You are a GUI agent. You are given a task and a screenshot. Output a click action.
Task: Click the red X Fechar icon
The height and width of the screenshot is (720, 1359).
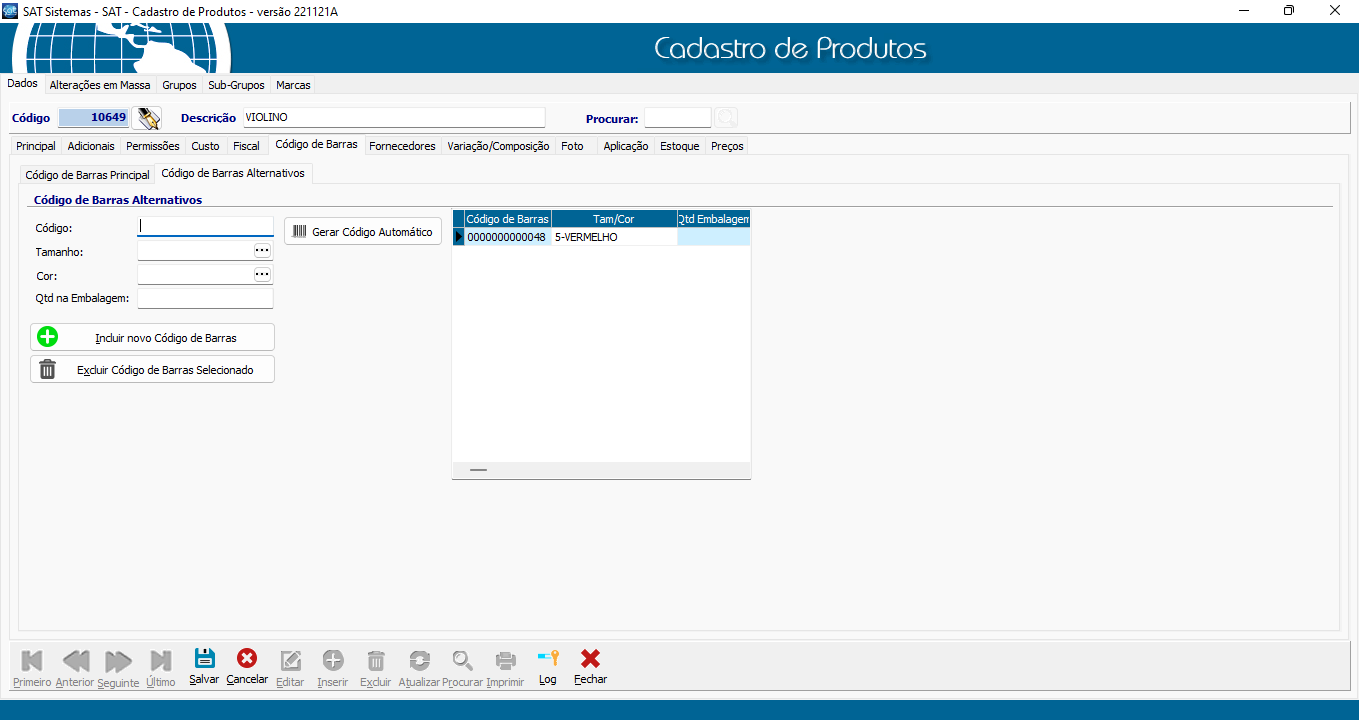pos(590,659)
